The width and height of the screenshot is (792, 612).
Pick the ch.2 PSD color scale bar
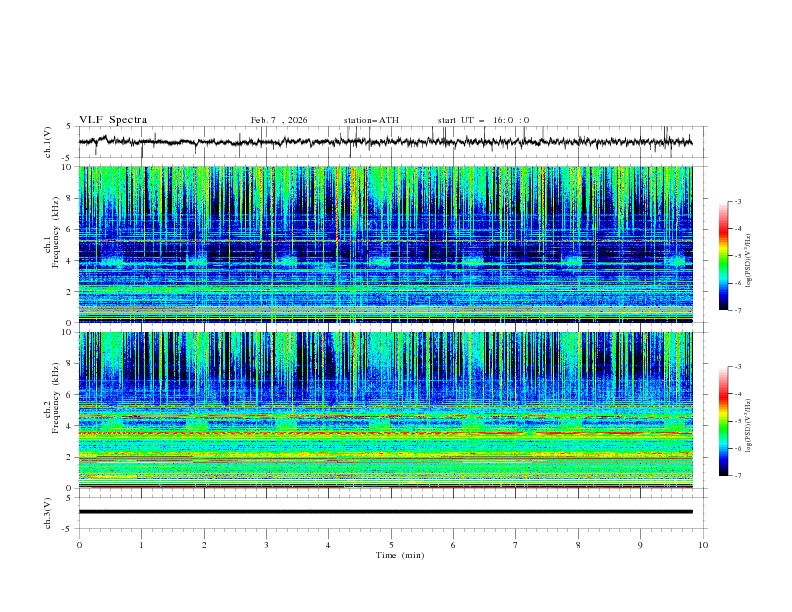click(723, 421)
